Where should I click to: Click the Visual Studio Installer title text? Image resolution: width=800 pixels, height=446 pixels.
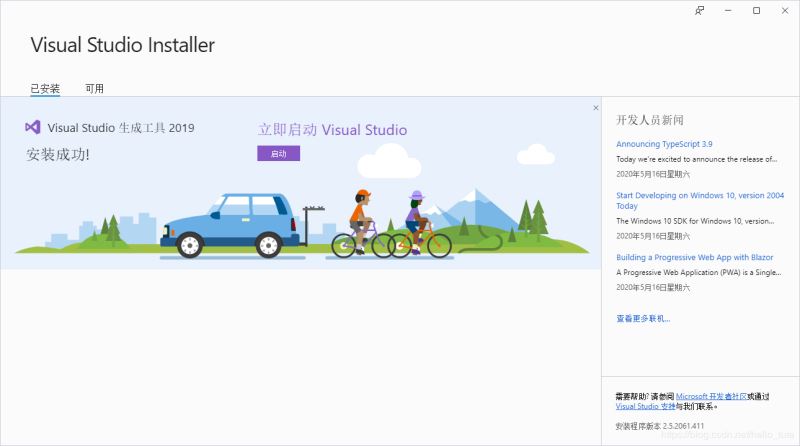pyautogui.click(x=122, y=45)
